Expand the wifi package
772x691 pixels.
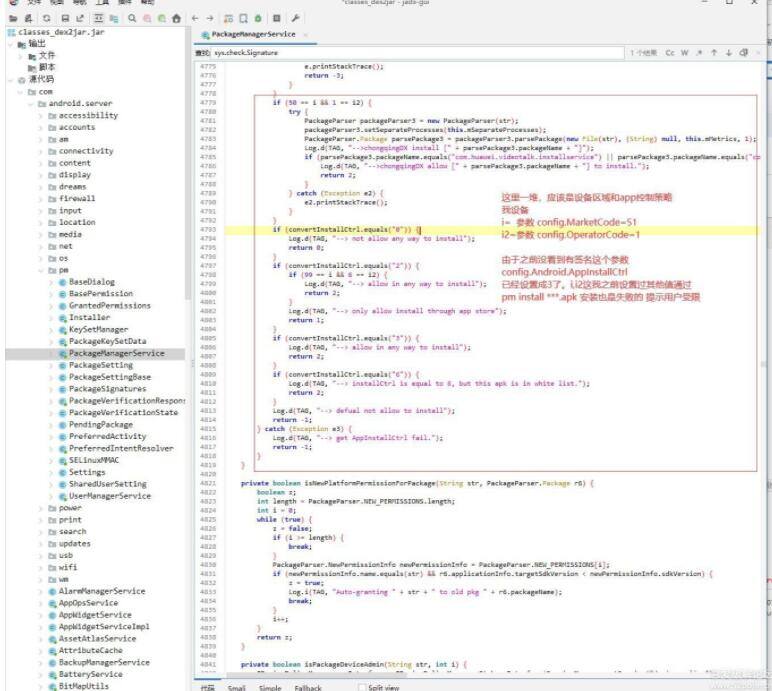click(41, 568)
